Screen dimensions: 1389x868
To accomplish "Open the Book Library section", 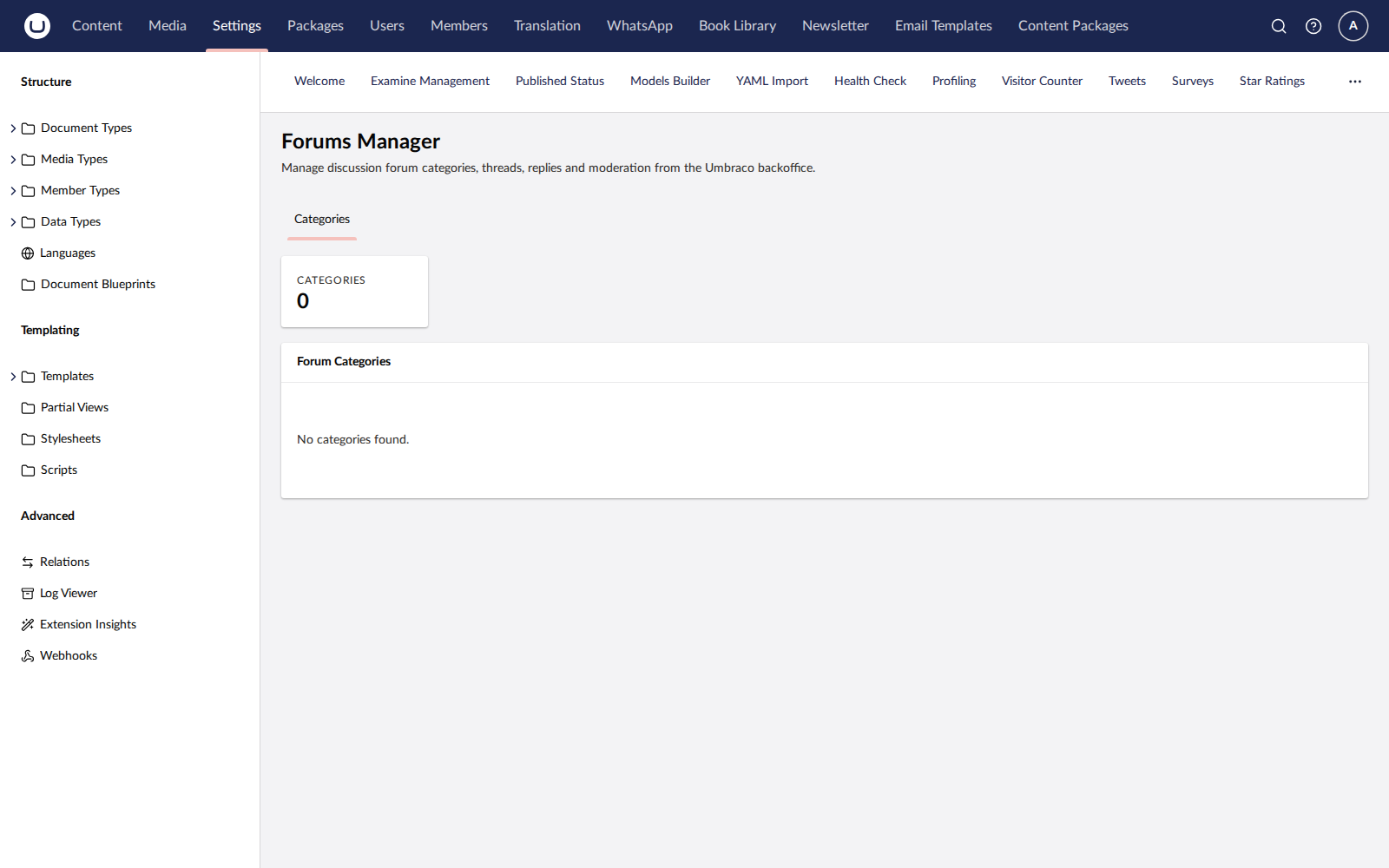I will pos(737,26).
